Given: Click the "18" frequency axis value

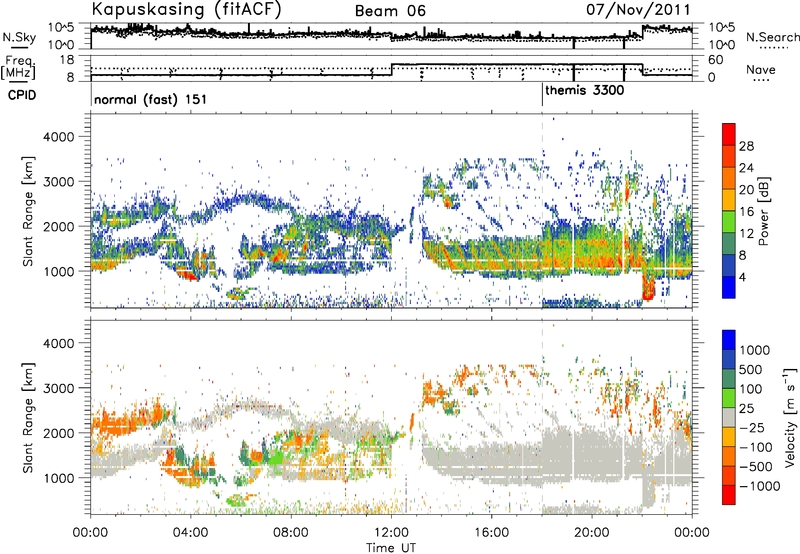Looking at the screenshot, I should 67,60.
